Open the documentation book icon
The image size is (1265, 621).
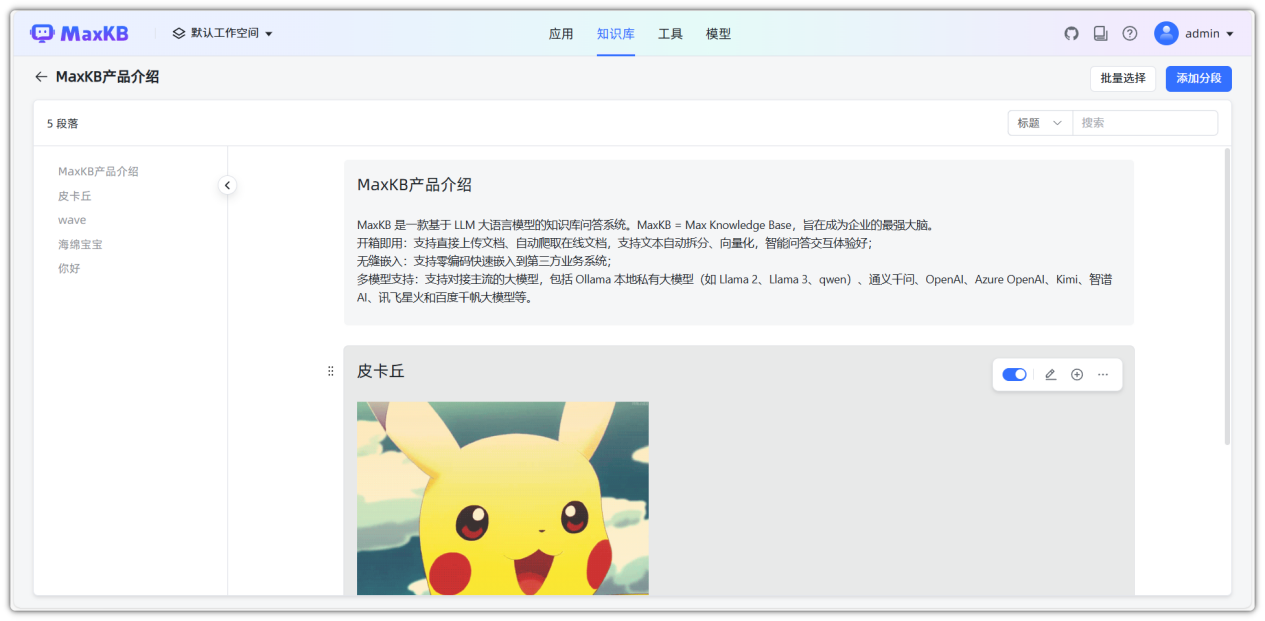tap(1100, 33)
